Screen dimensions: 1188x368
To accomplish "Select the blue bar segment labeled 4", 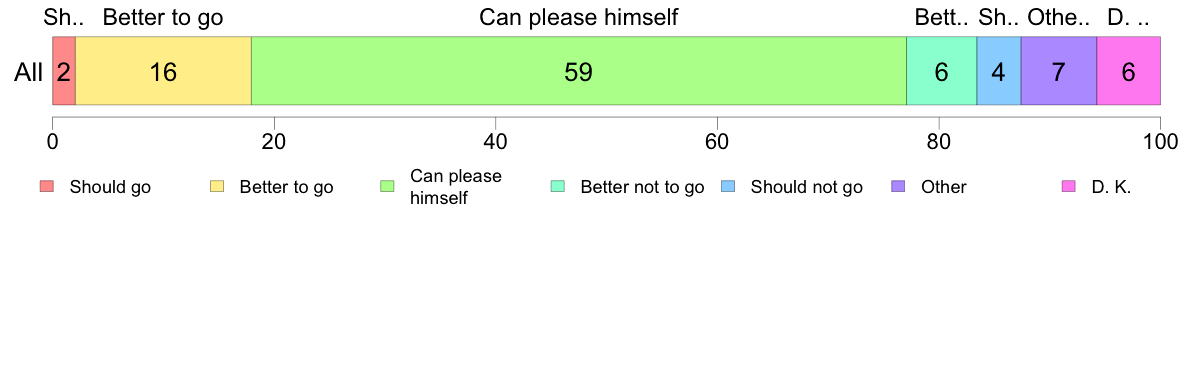I will (999, 70).
